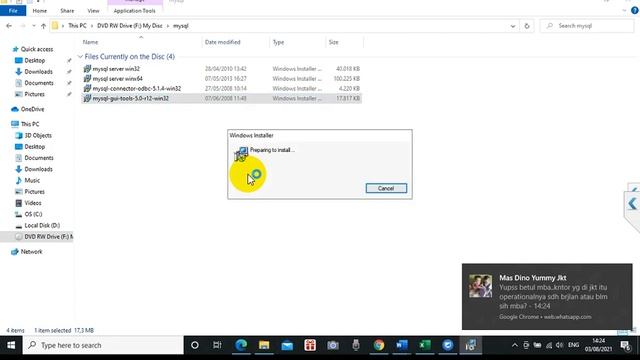The width and height of the screenshot is (640, 360).
Task: Refresh the mysql folder view
Action: click(x=527, y=26)
